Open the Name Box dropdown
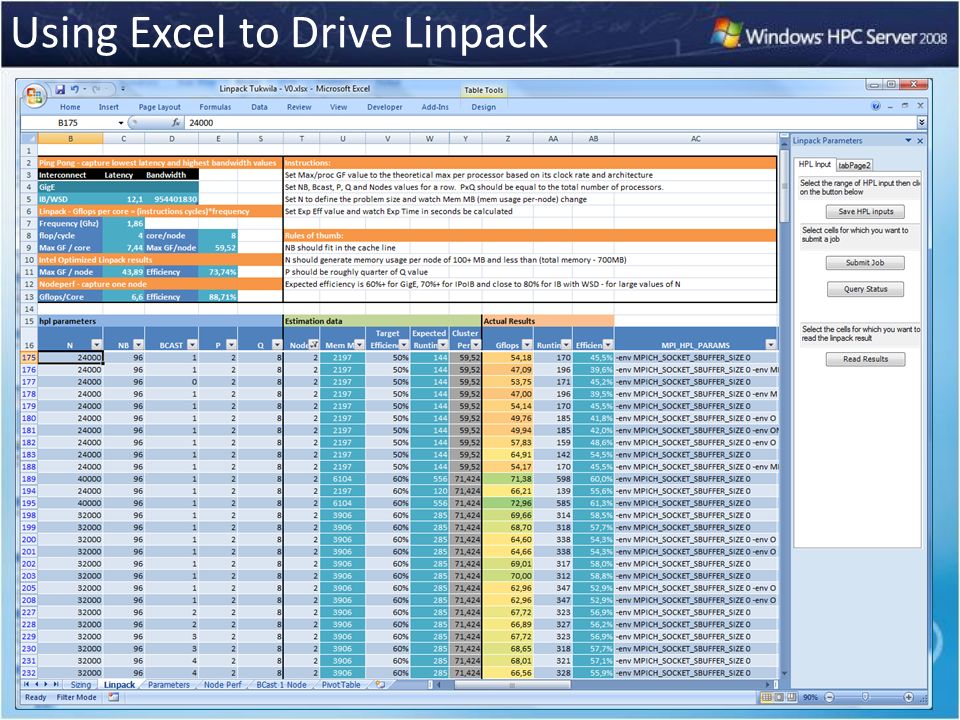Screen dimensions: 960x720 pos(121,123)
